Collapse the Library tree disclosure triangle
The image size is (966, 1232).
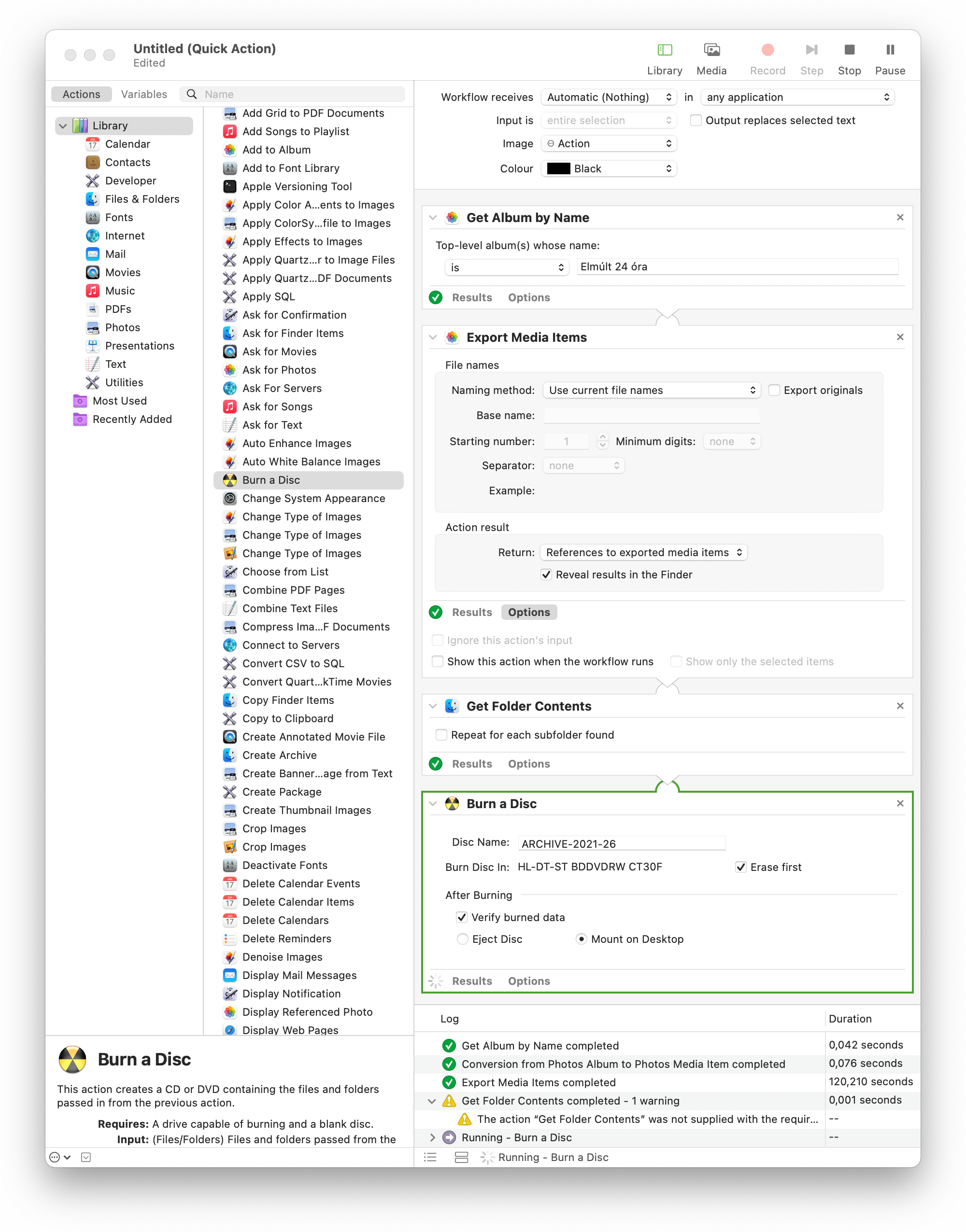click(x=63, y=126)
